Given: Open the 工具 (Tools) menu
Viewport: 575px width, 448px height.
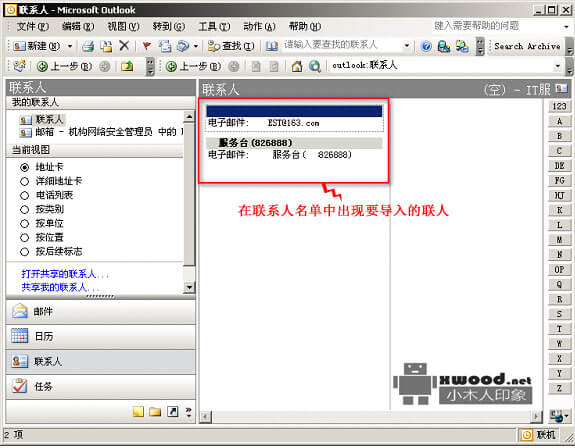Looking at the screenshot, I should pyautogui.click(x=214, y=26).
